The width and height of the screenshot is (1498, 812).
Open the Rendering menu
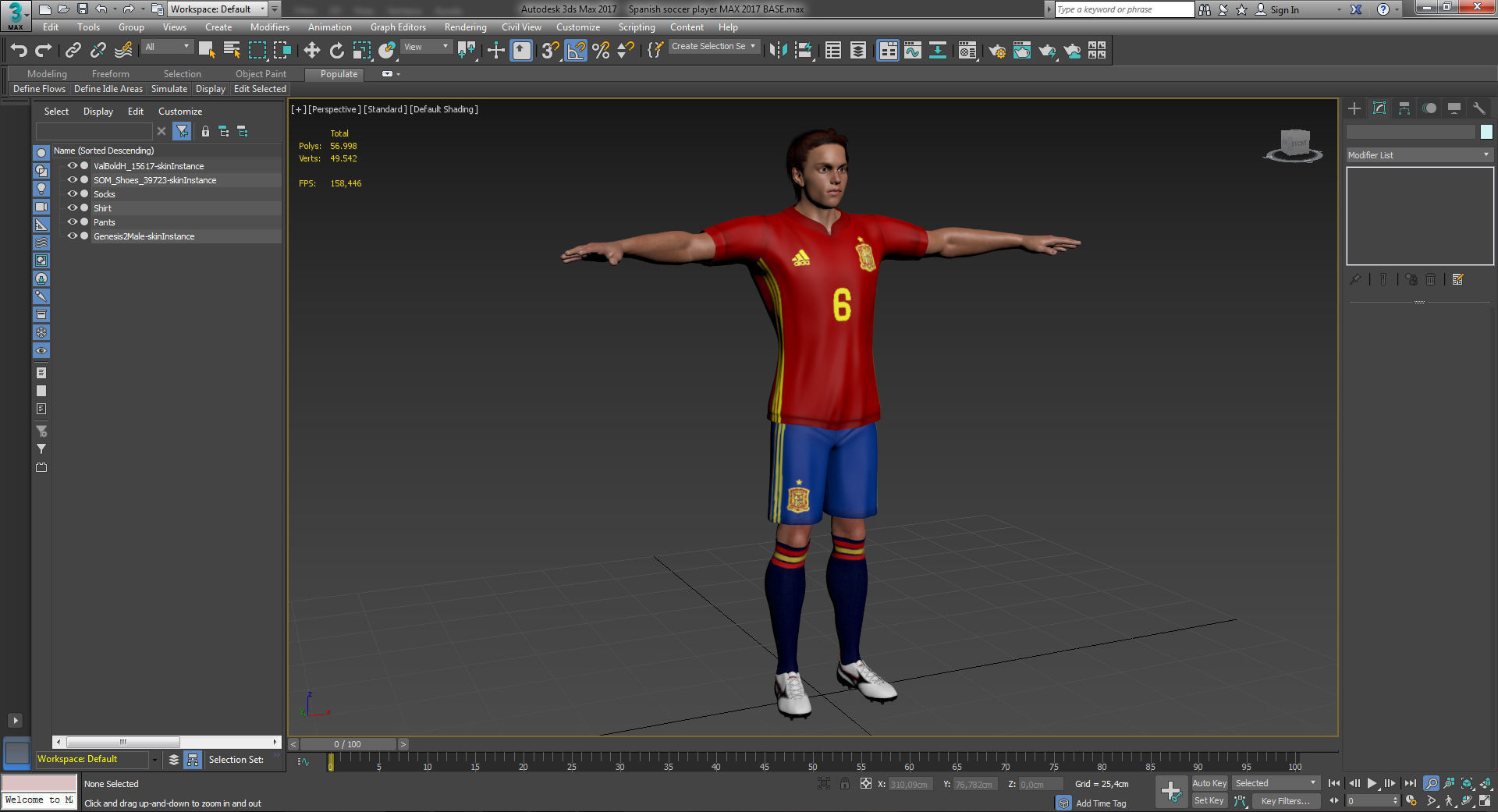click(465, 27)
